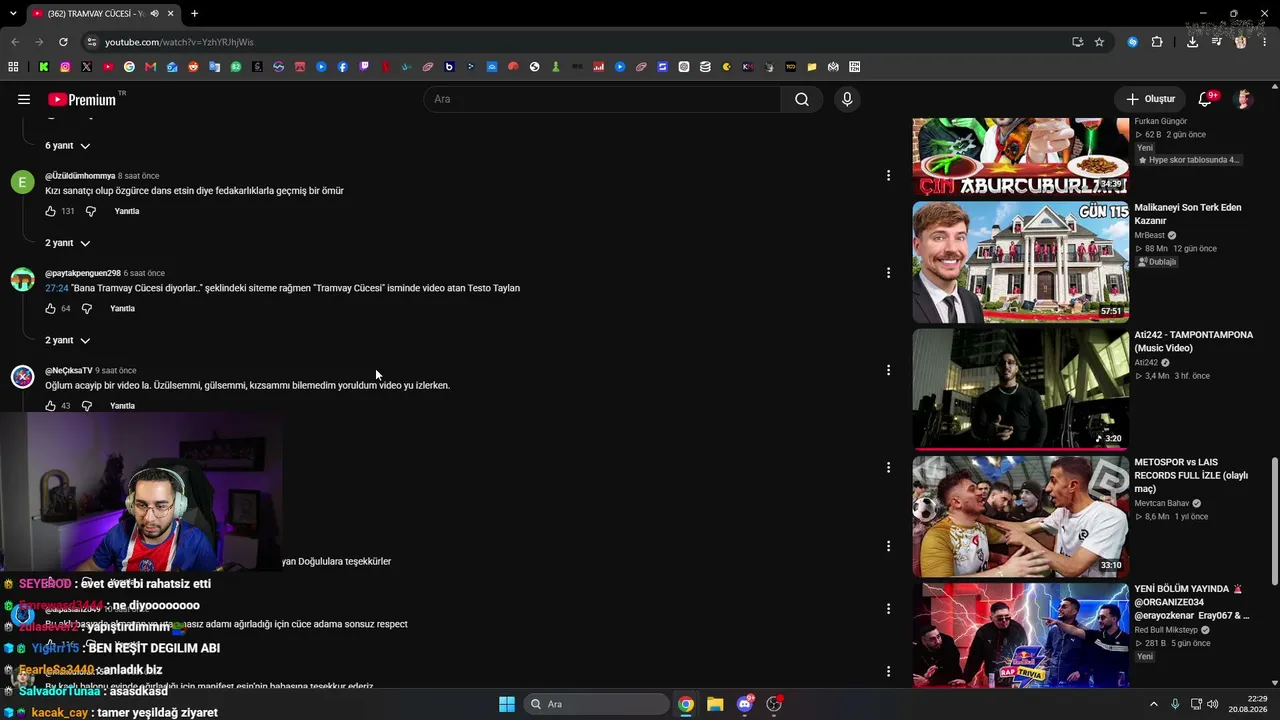1280x720 pixels.
Task: Open the YouTube guide hamburger menu
Action: pos(24,99)
